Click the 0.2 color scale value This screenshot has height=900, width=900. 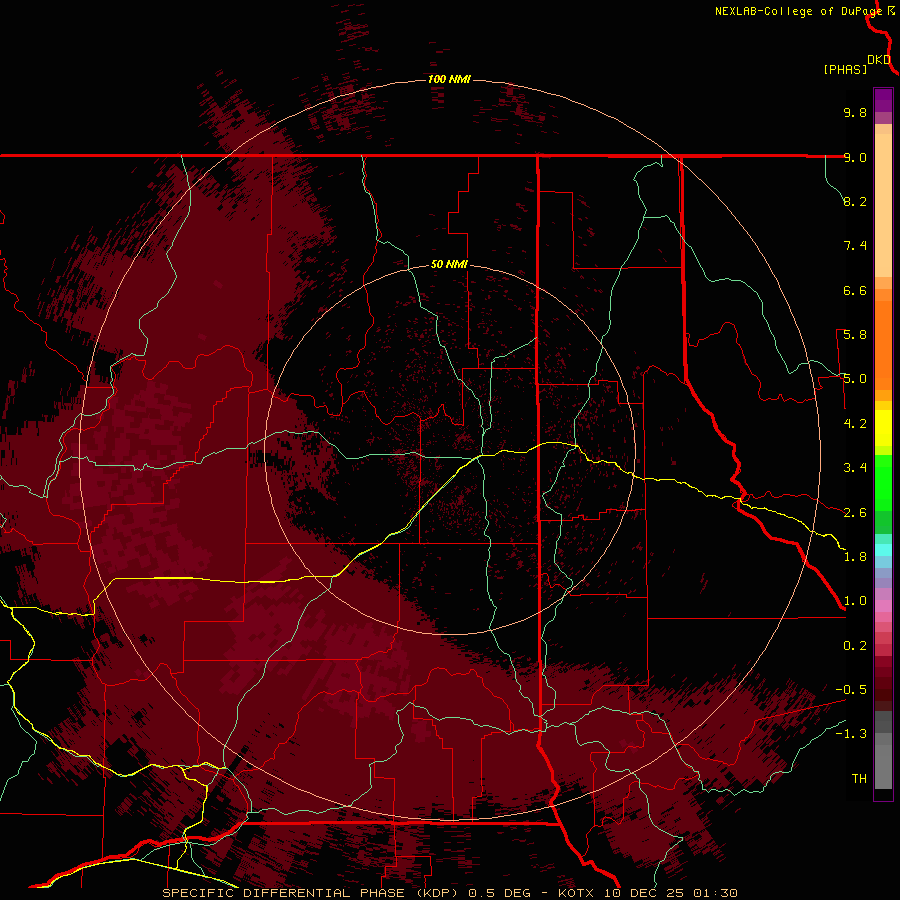coord(855,646)
